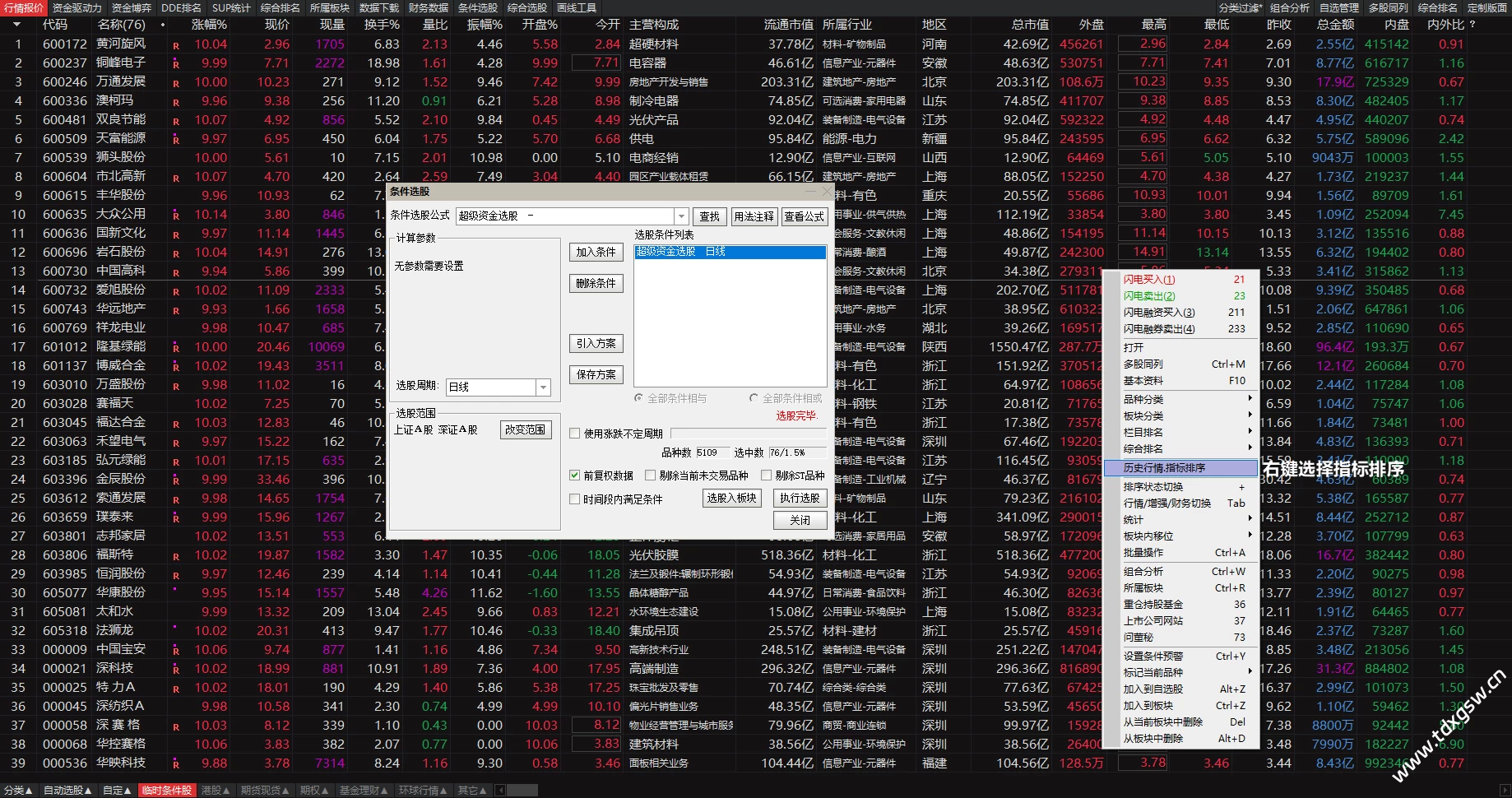Click 保存方案 button
Screen dimensions: 1512x798
pos(596,375)
